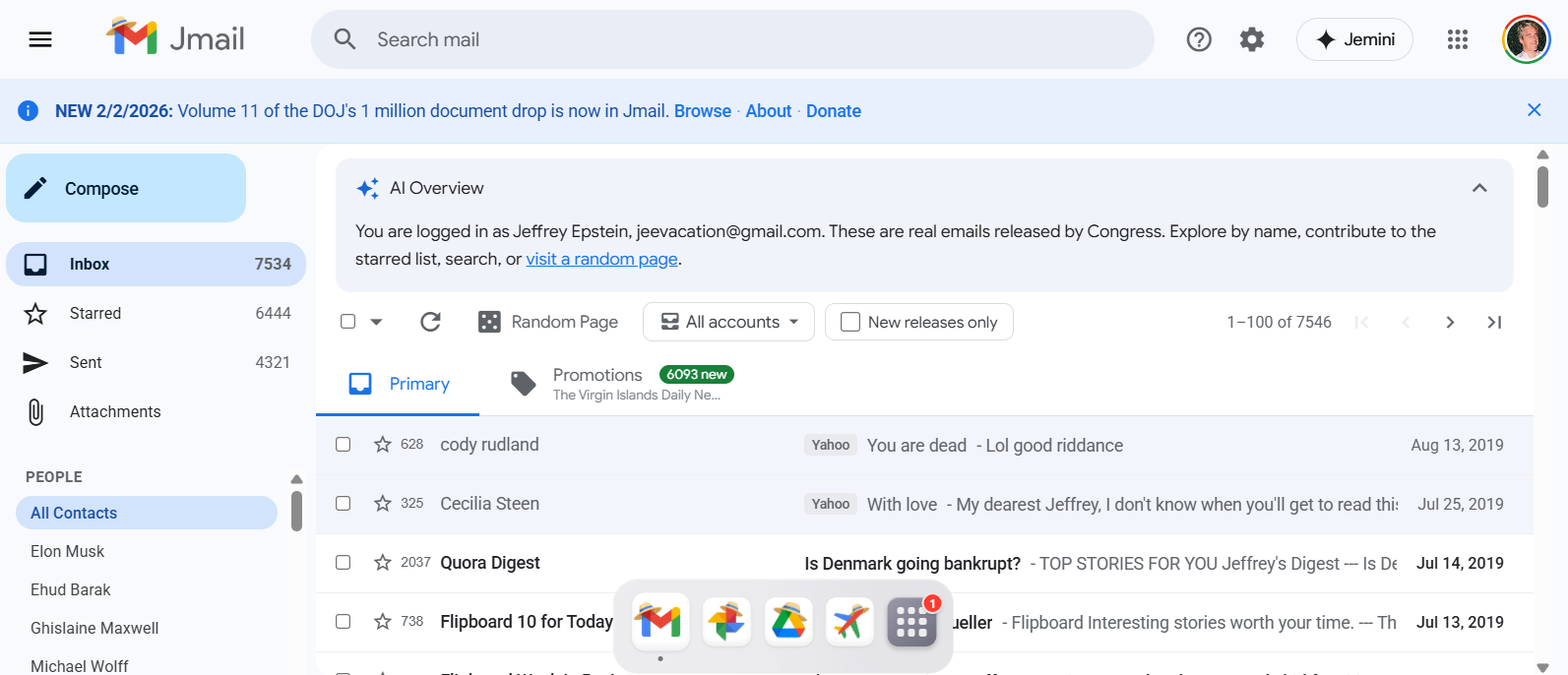The width and height of the screenshot is (1568, 675).
Task: Select Ghislaine Maxwell contact
Action: pyautogui.click(x=147, y=628)
